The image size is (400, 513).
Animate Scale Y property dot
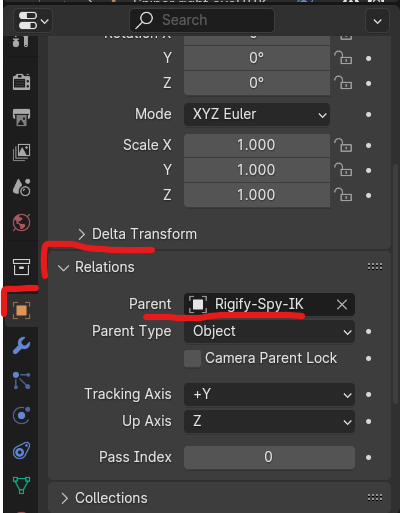pyautogui.click(x=368, y=171)
